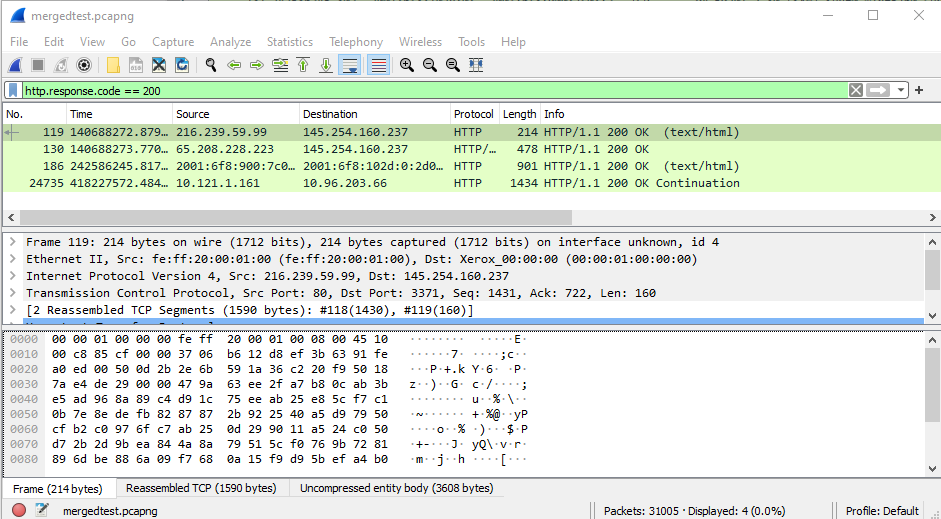Image resolution: width=941 pixels, height=519 pixels.
Task: Click packet list horizontal scrollbar
Action: [x=296, y=217]
